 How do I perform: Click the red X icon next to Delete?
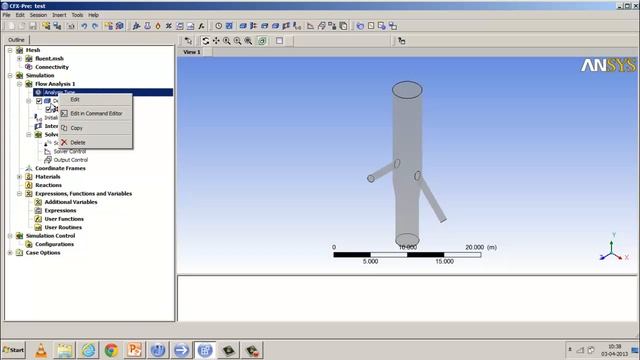coord(64,142)
